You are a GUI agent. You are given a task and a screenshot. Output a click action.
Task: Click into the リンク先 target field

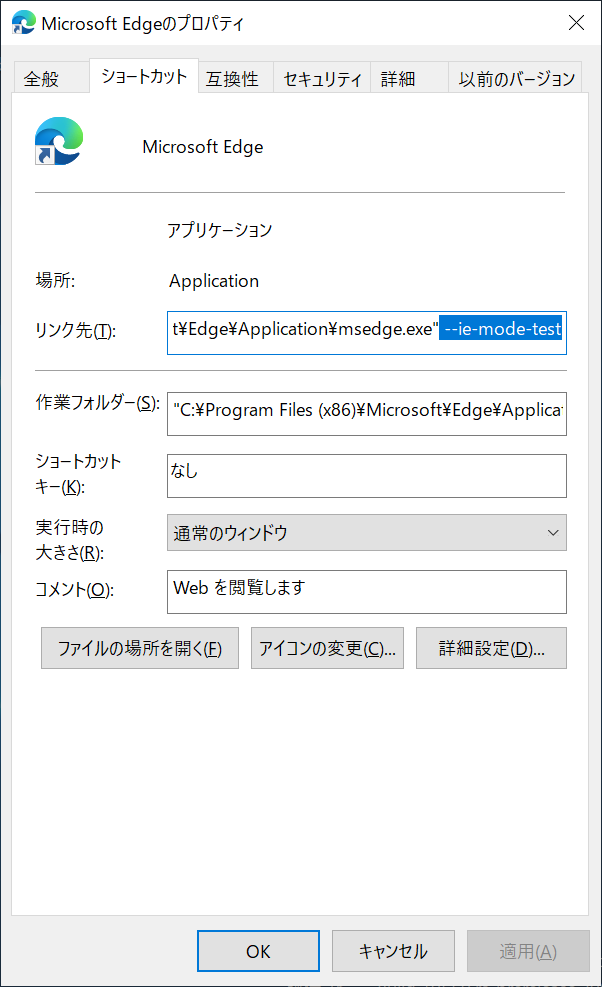(x=366, y=332)
